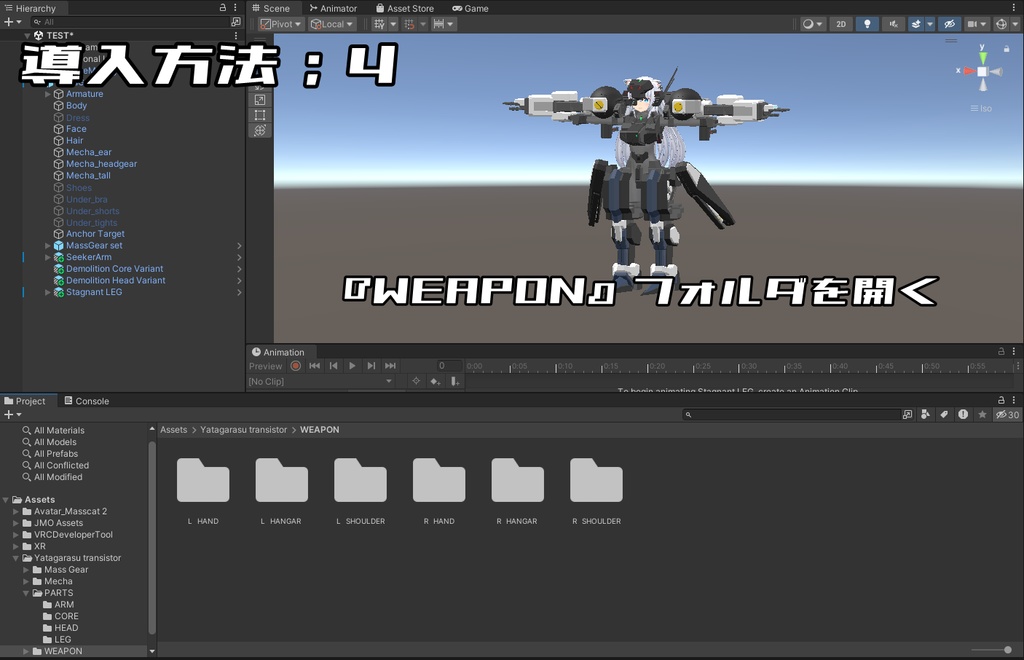The width and height of the screenshot is (1024, 660).
Task: Go to previous keyframe
Action: point(333,366)
